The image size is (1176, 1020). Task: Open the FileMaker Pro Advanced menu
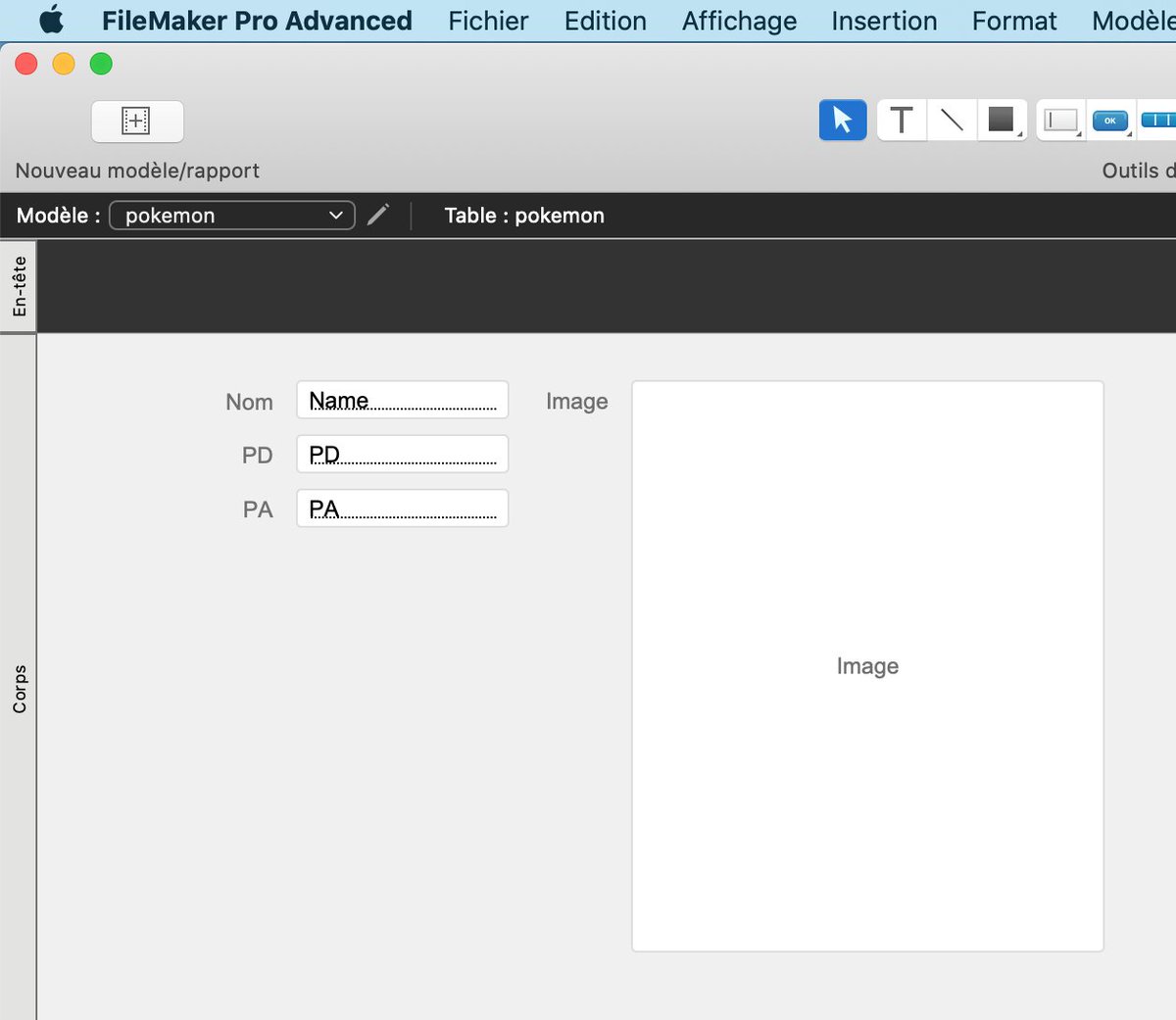pos(257,21)
